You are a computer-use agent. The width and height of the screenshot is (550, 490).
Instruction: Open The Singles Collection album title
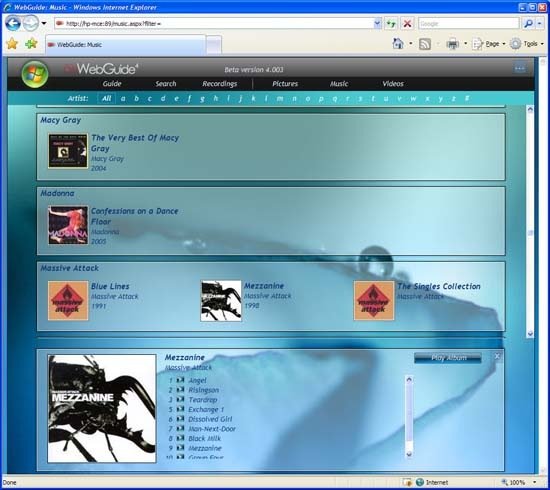click(x=439, y=286)
